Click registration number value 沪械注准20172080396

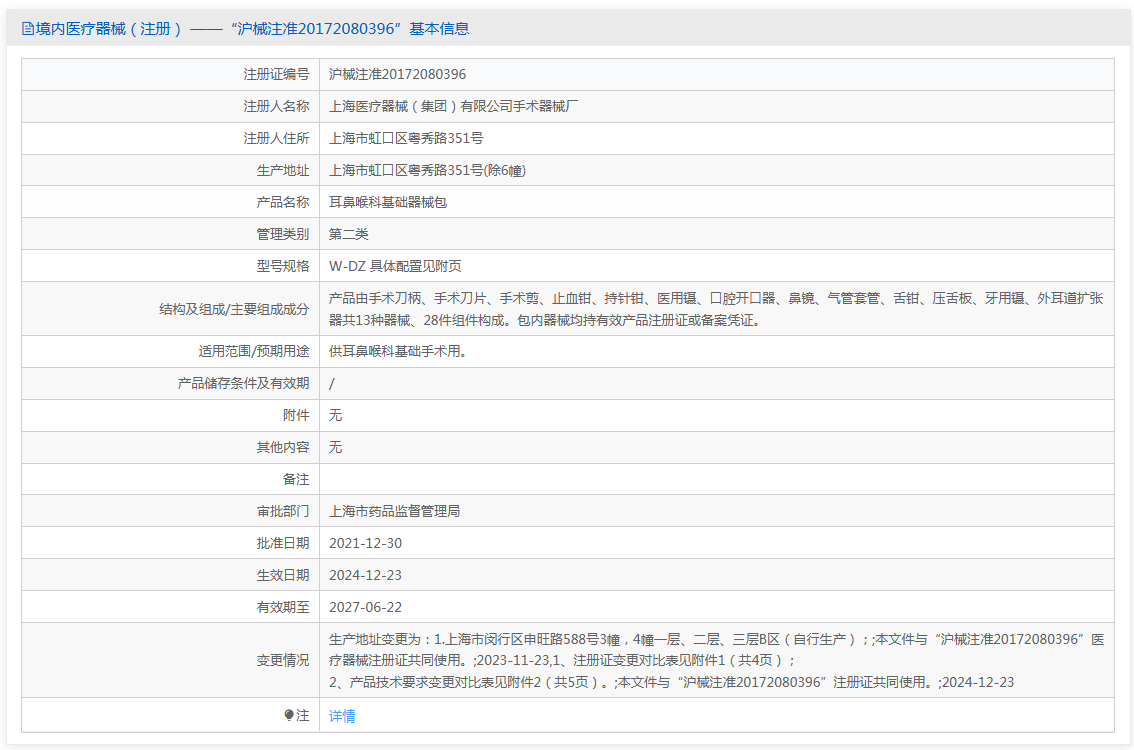[397, 74]
